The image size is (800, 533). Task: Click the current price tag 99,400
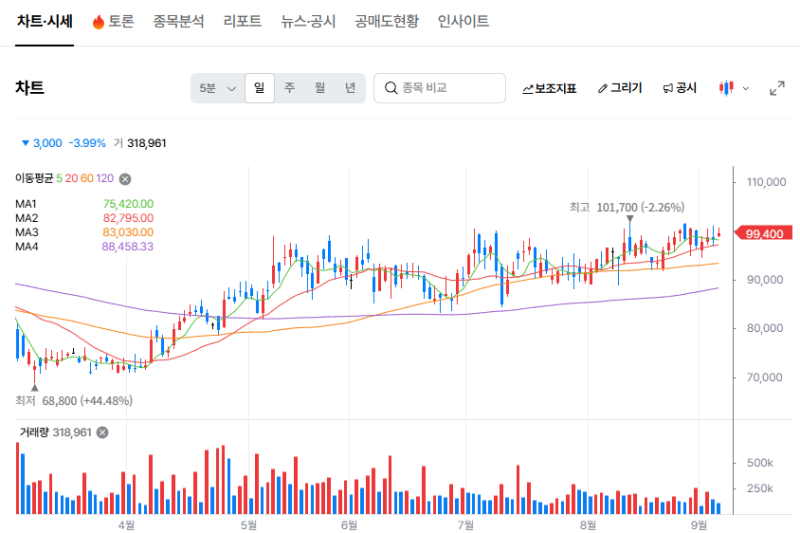[x=763, y=234]
